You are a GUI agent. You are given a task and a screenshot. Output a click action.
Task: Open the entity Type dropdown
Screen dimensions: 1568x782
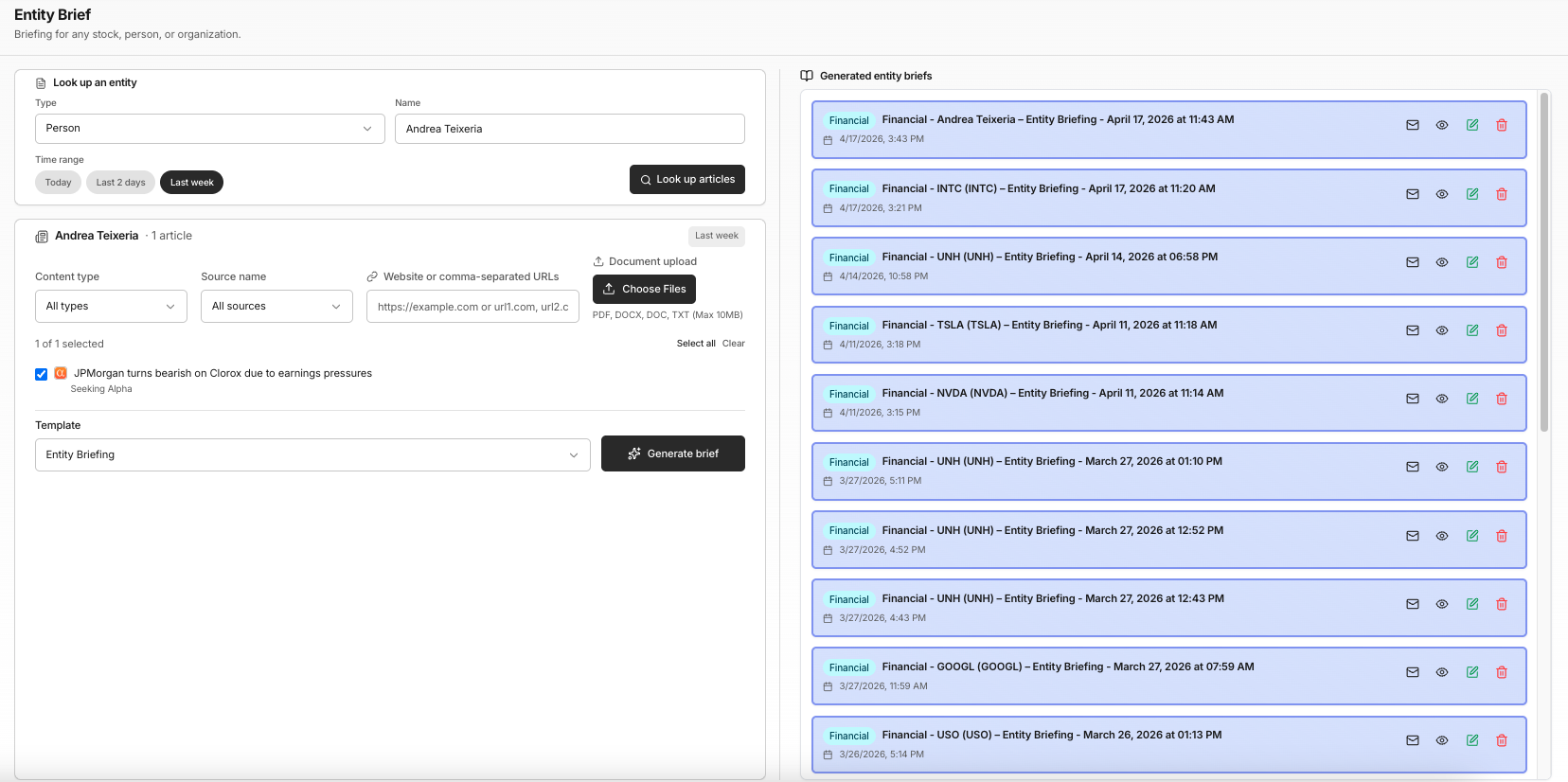pos(210,129)
